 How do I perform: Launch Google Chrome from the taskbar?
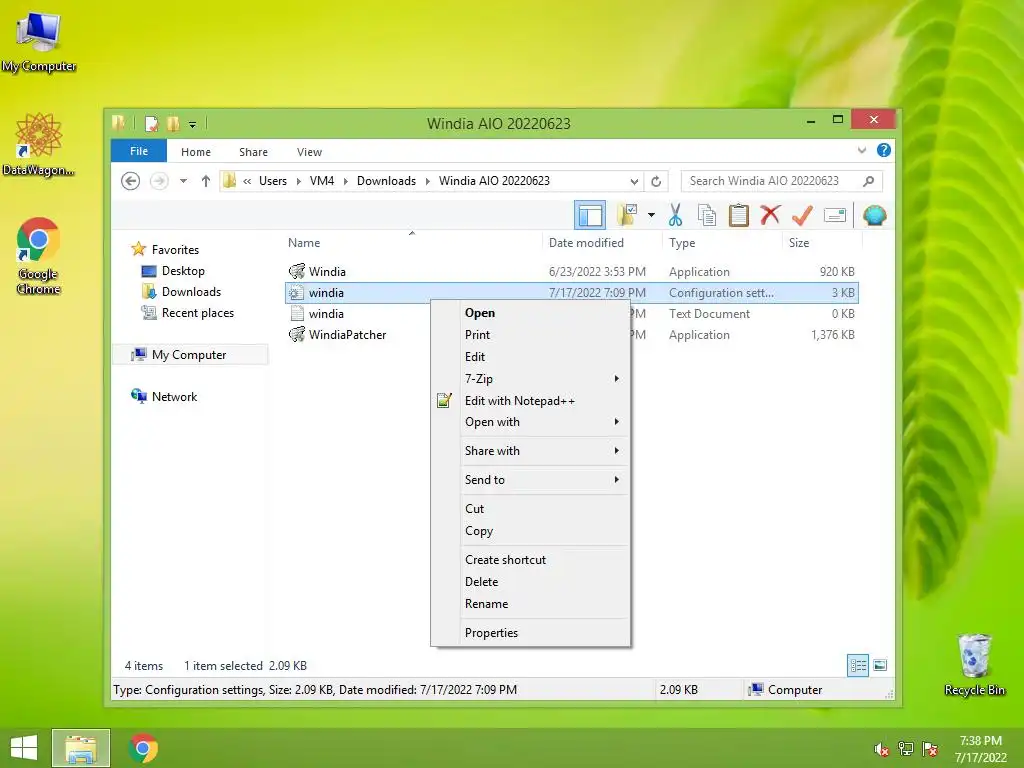(x=144, y=748)
